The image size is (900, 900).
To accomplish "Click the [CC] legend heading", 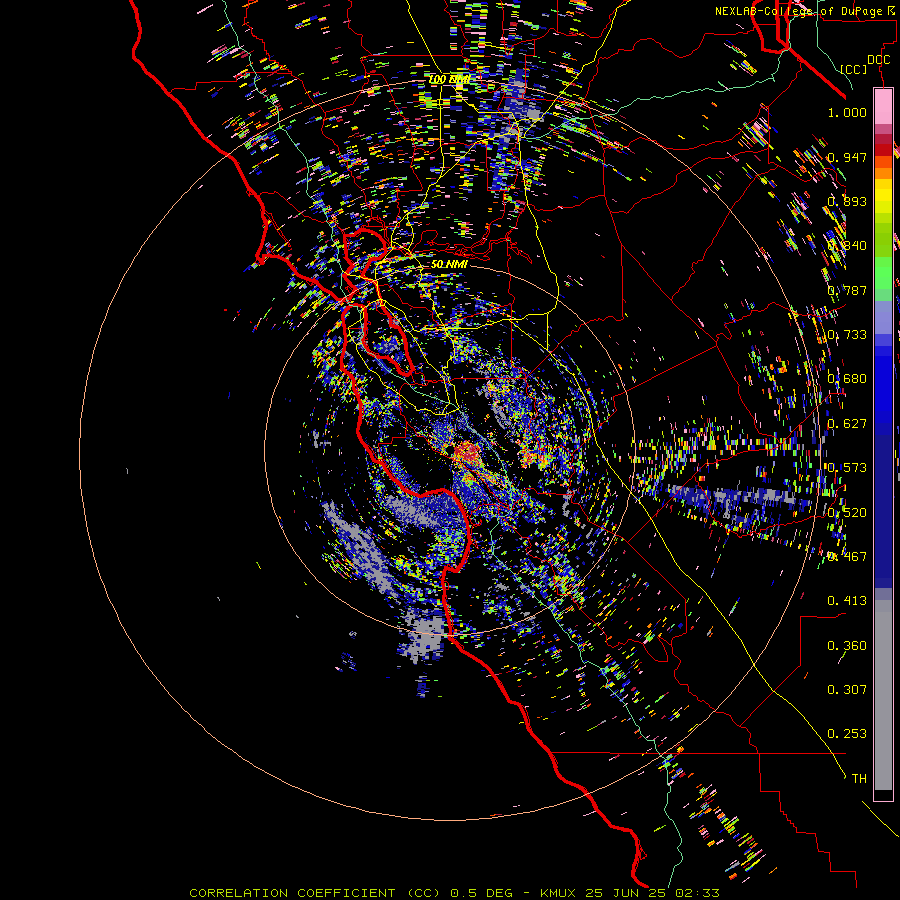I will 854,69.
